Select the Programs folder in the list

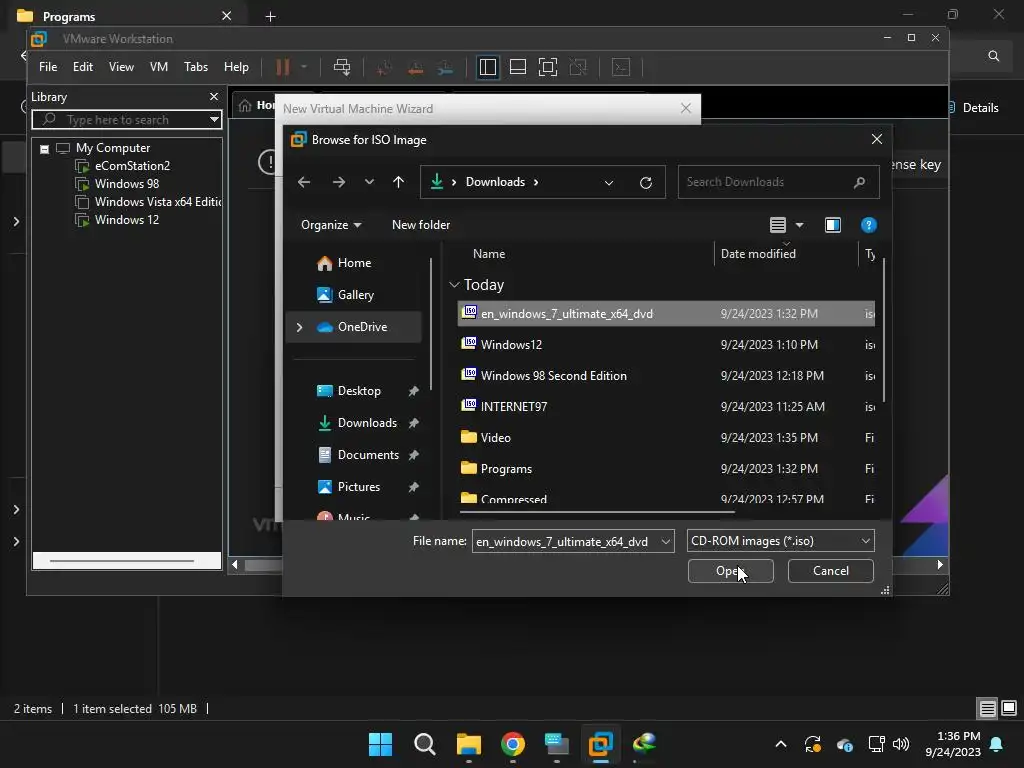click(666, 469)
